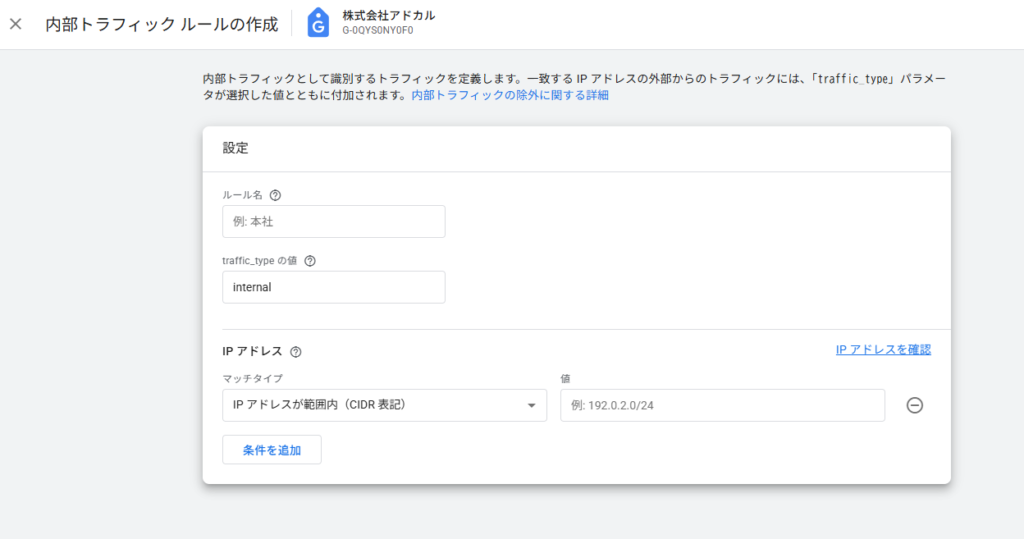Open 内部トラフィックの除外に関する詳細 link
This screenshot has height=539, width=1024.
(x=510, y=96)
